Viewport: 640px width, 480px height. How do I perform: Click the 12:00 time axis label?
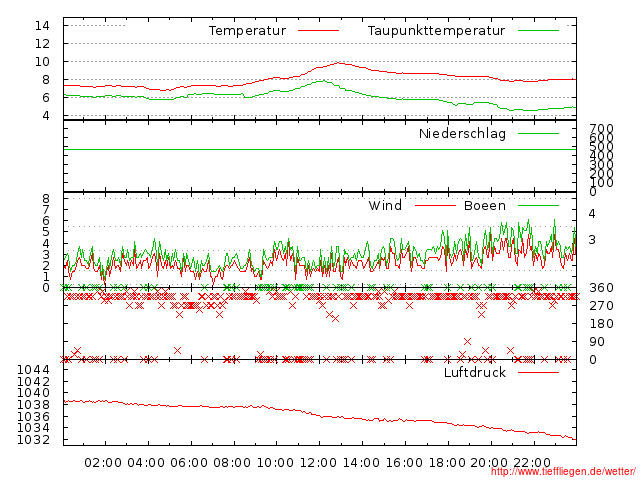coord(318,463)
